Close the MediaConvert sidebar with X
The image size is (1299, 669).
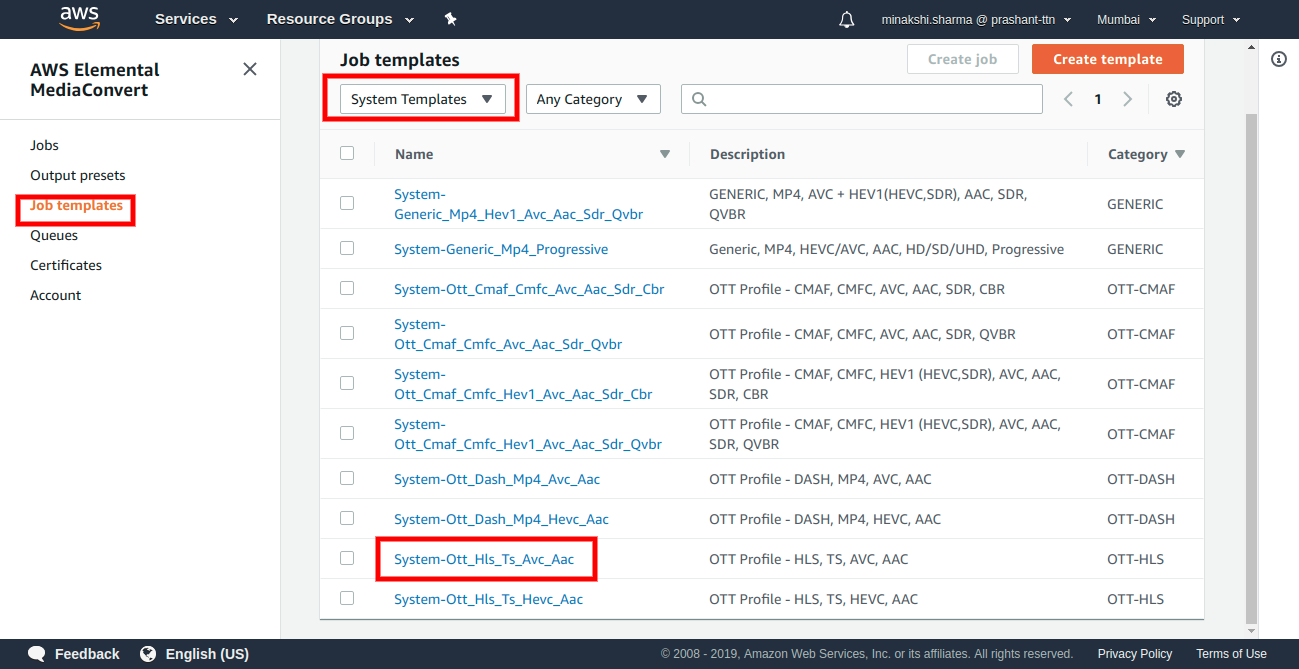click(x=250, y=69)
